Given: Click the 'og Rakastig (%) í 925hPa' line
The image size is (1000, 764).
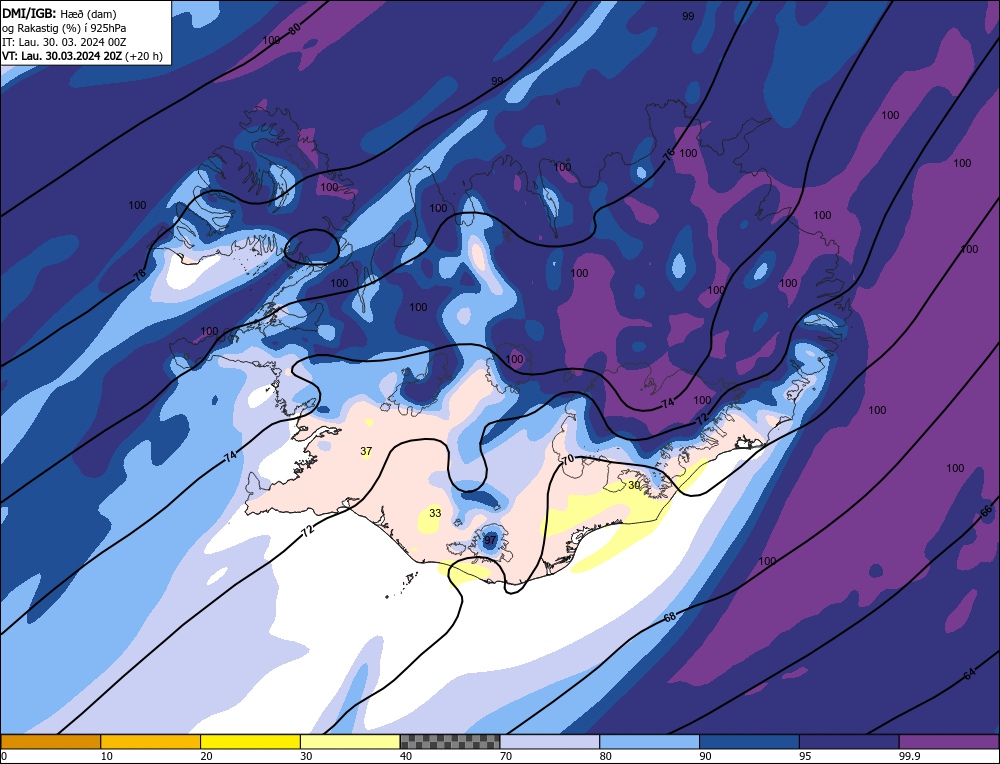Looking at the screenshot, I should pyautogui.click(x=64, y=28).
